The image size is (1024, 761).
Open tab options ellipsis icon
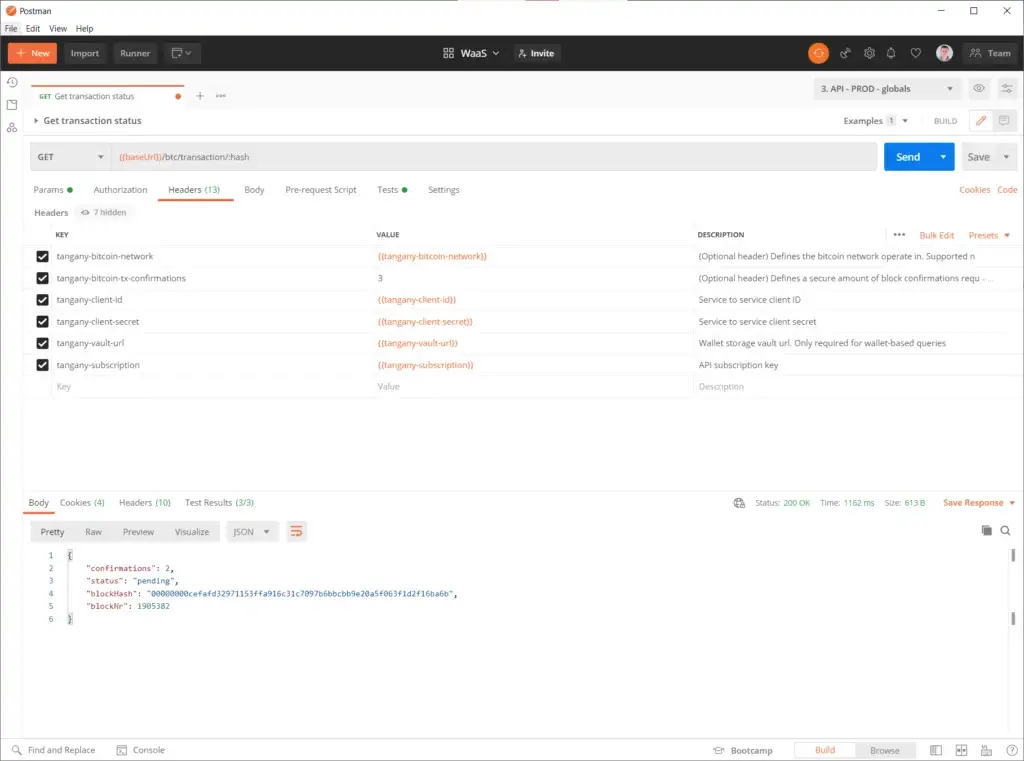pos(221,96)
